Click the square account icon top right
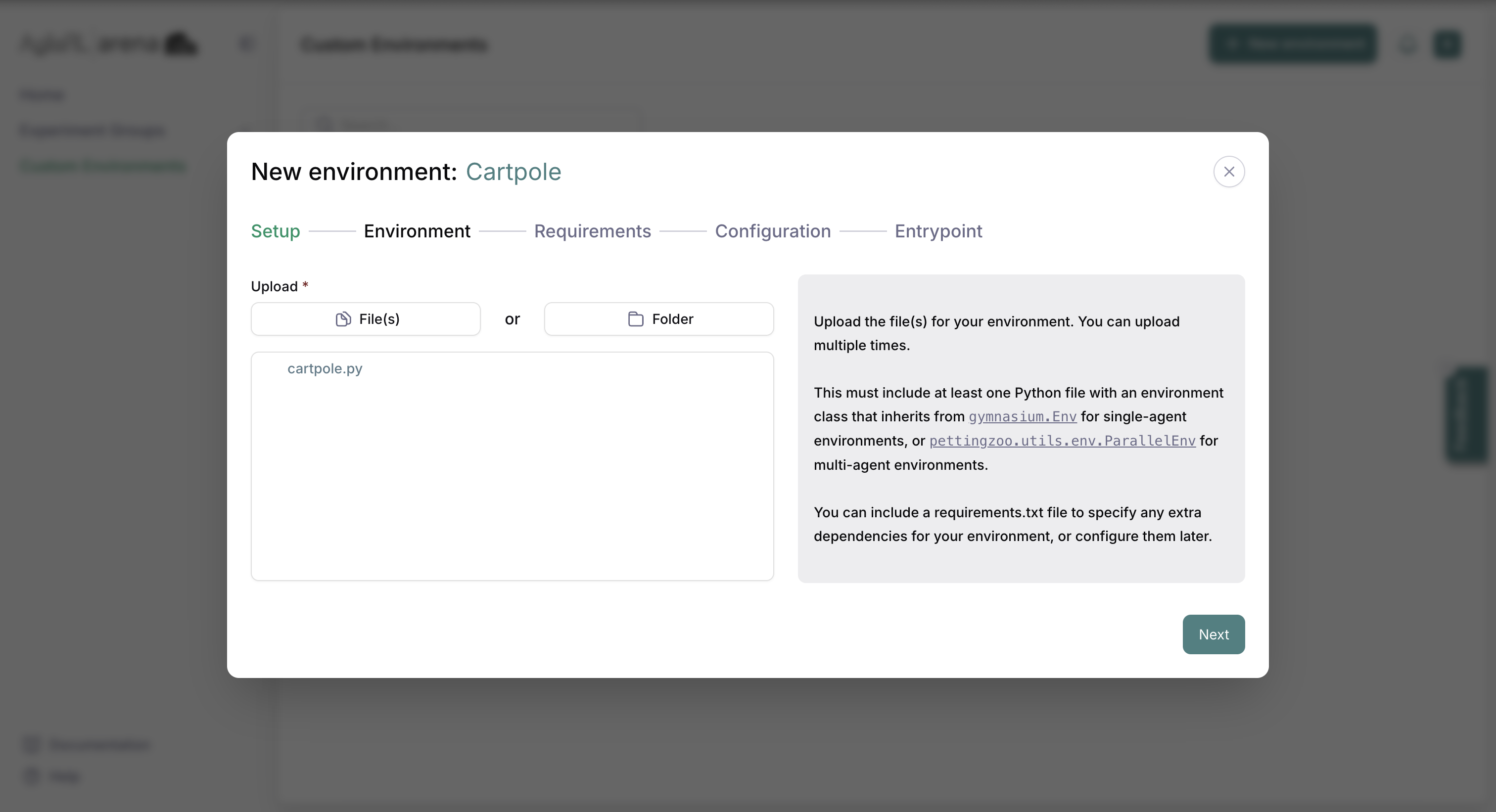This screenshot has width=1496, height=812. (x=1447, y=44)
